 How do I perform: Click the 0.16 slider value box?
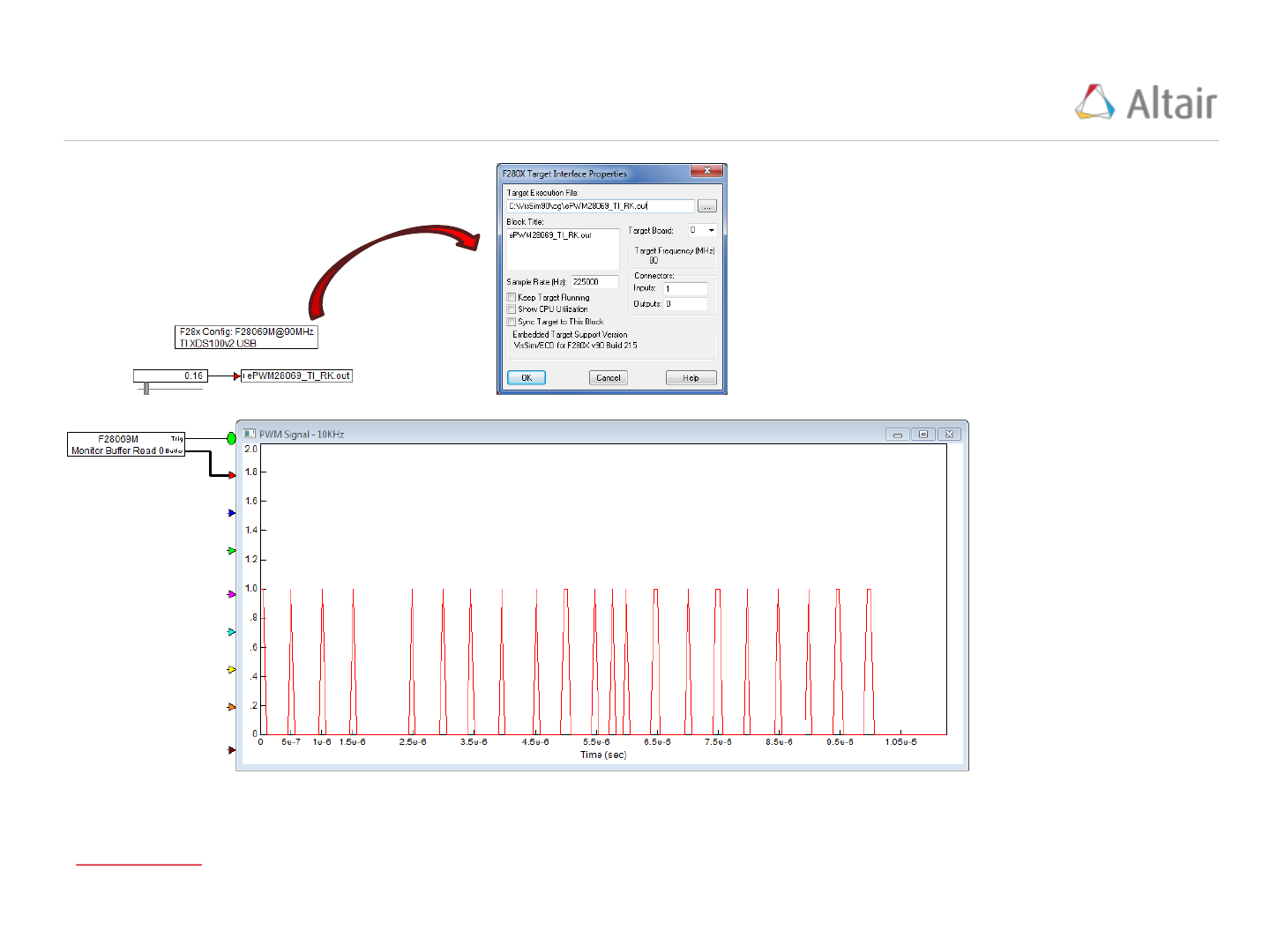click(x=170, y=376)
